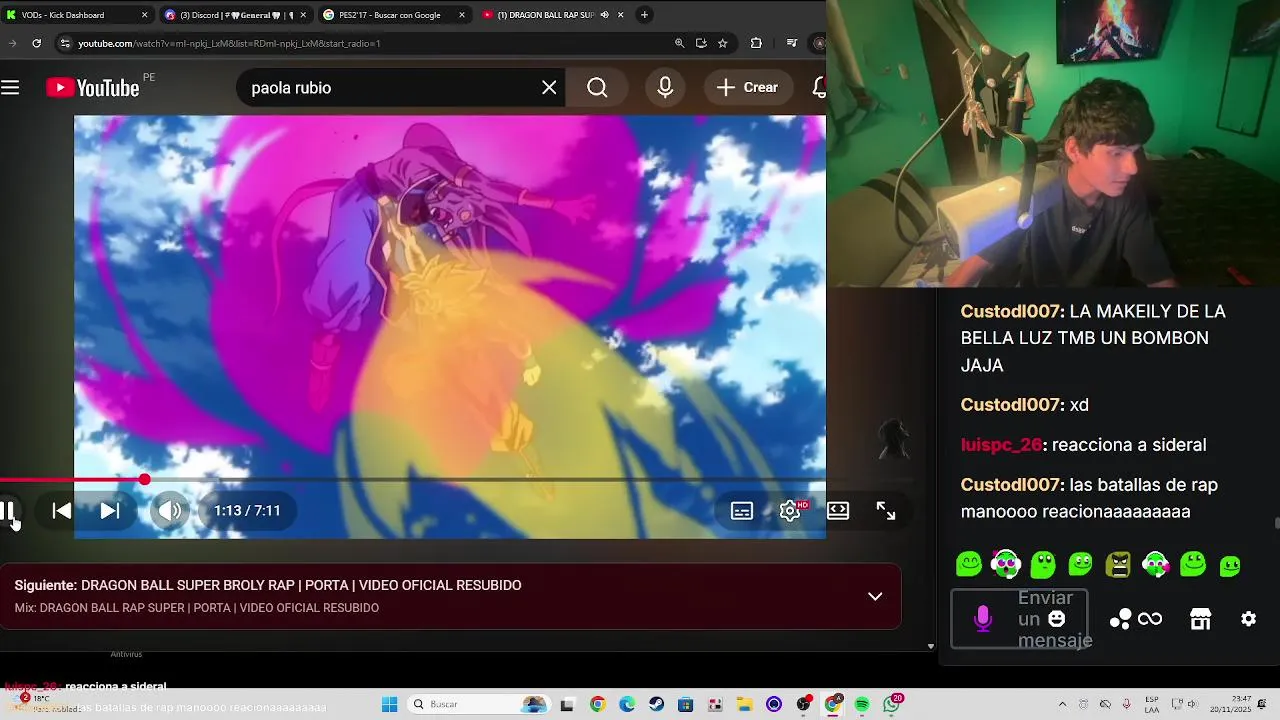
Task: Switch to theater mode
Action: coord(838,511)
